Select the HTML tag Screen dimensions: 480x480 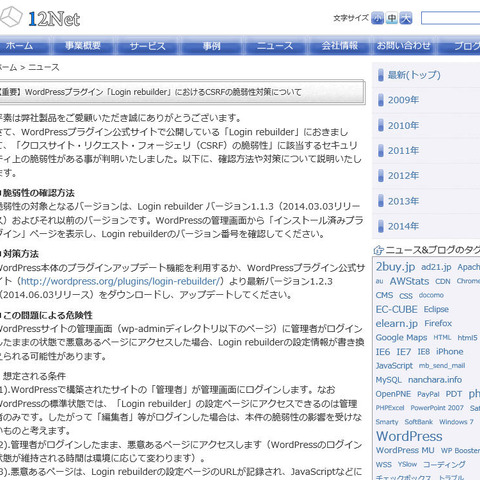442,338
